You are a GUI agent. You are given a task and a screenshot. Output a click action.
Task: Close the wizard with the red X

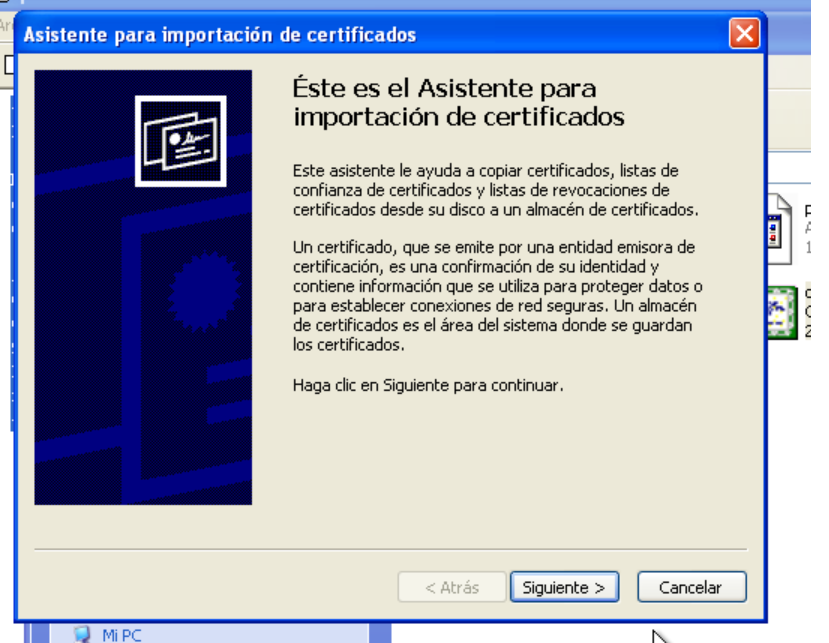[744, 33]
